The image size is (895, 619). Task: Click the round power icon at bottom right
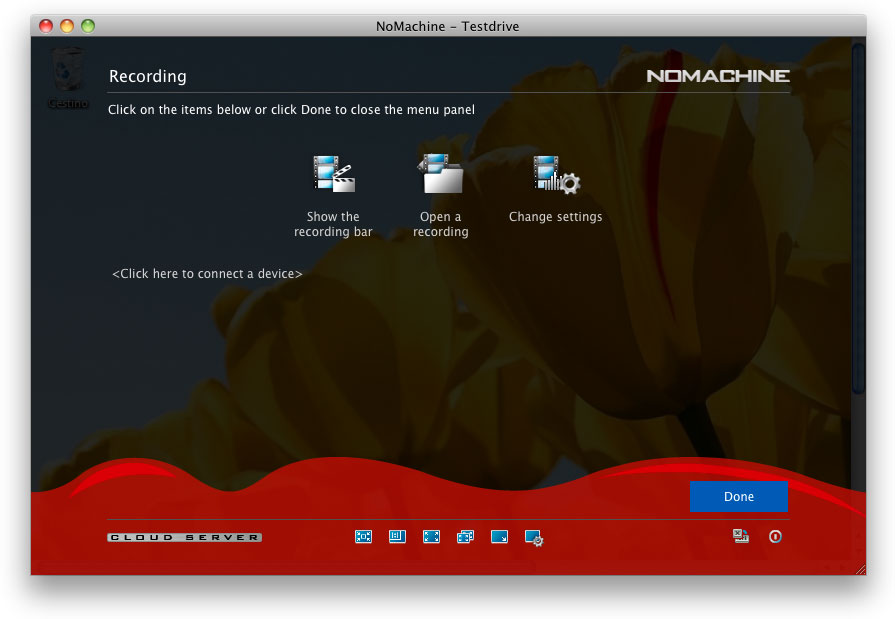775,537
